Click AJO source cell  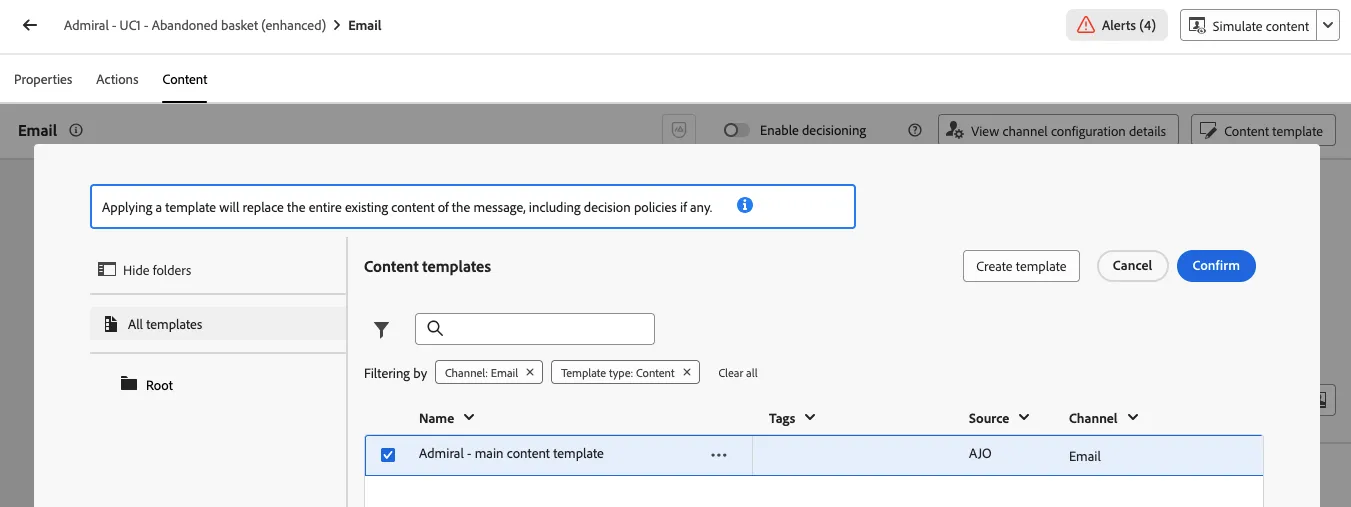(980, 453)
